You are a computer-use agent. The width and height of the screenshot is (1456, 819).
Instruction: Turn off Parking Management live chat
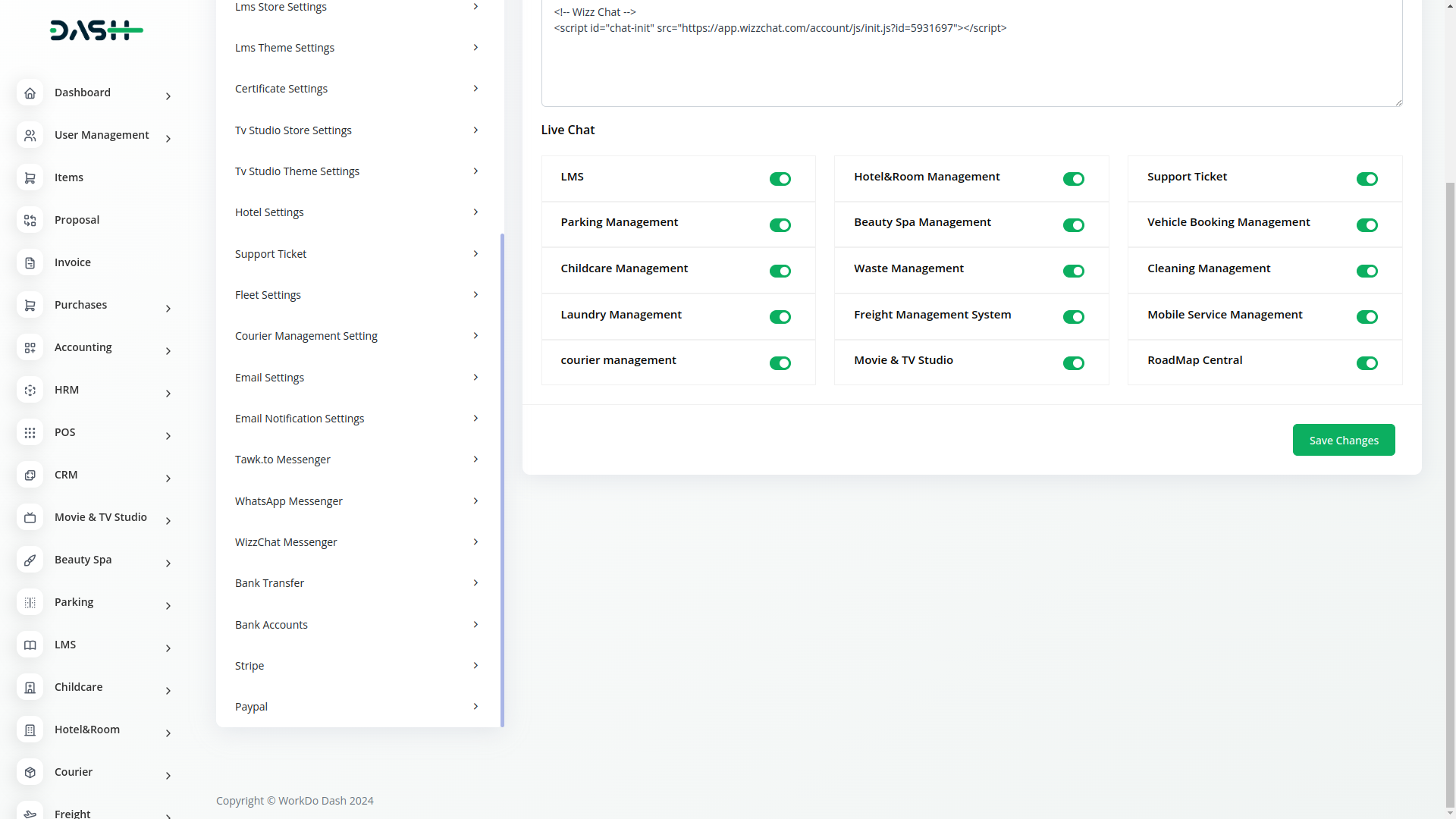pyautogui.click(x=780, y=225)
